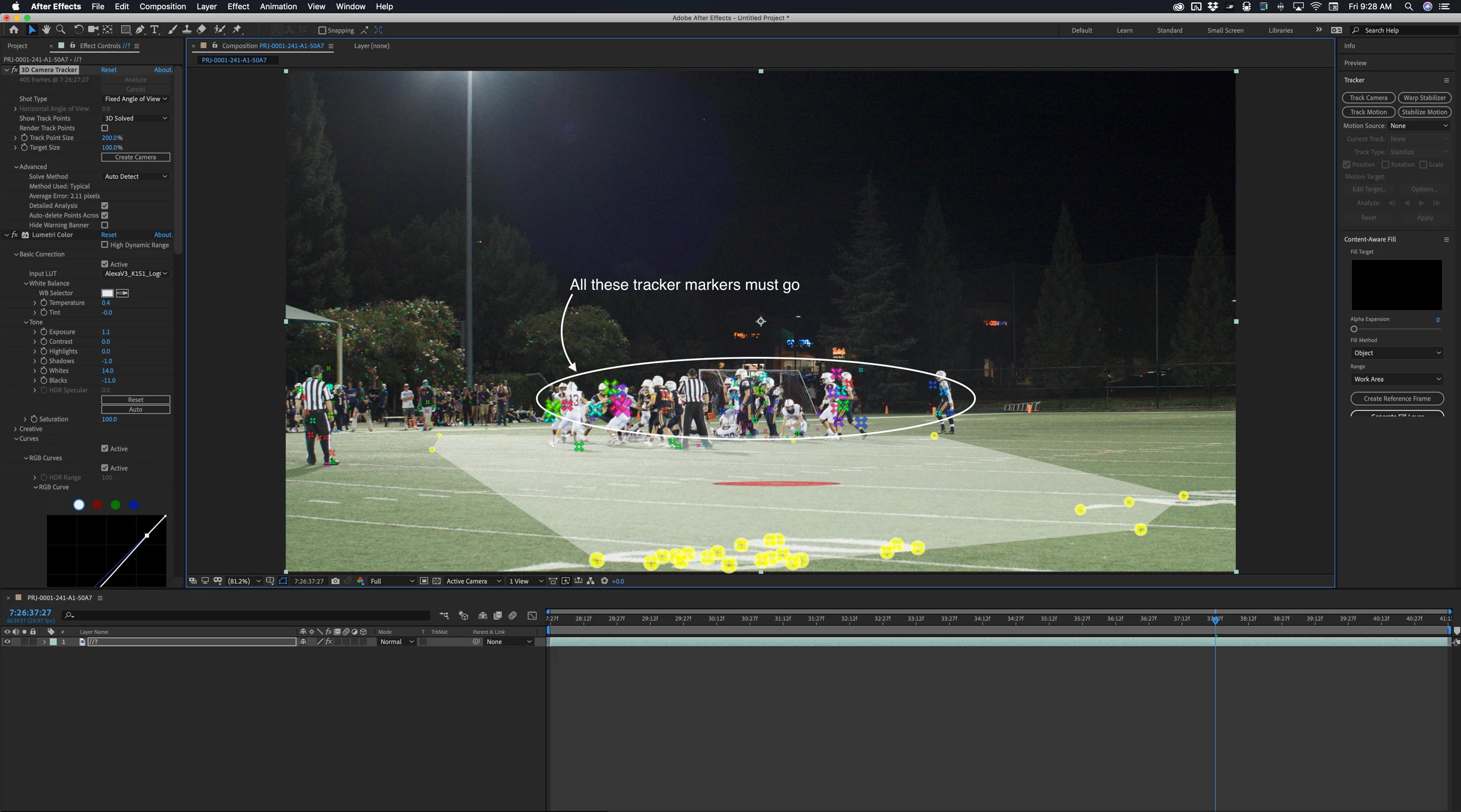Select the Puppet Pin tool

238,30
